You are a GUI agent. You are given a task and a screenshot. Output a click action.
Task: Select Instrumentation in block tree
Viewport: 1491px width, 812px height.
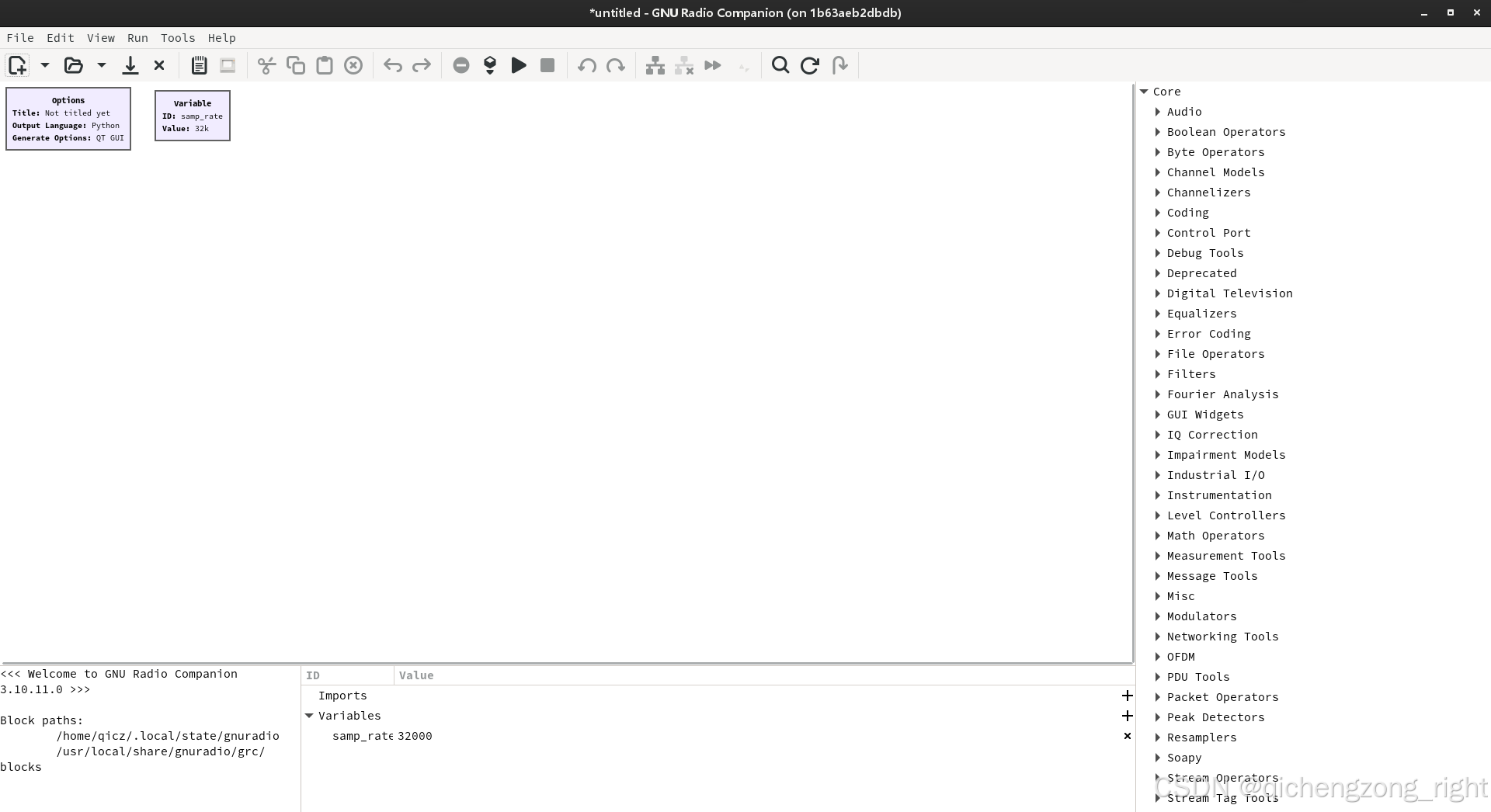click(1219, 495)
